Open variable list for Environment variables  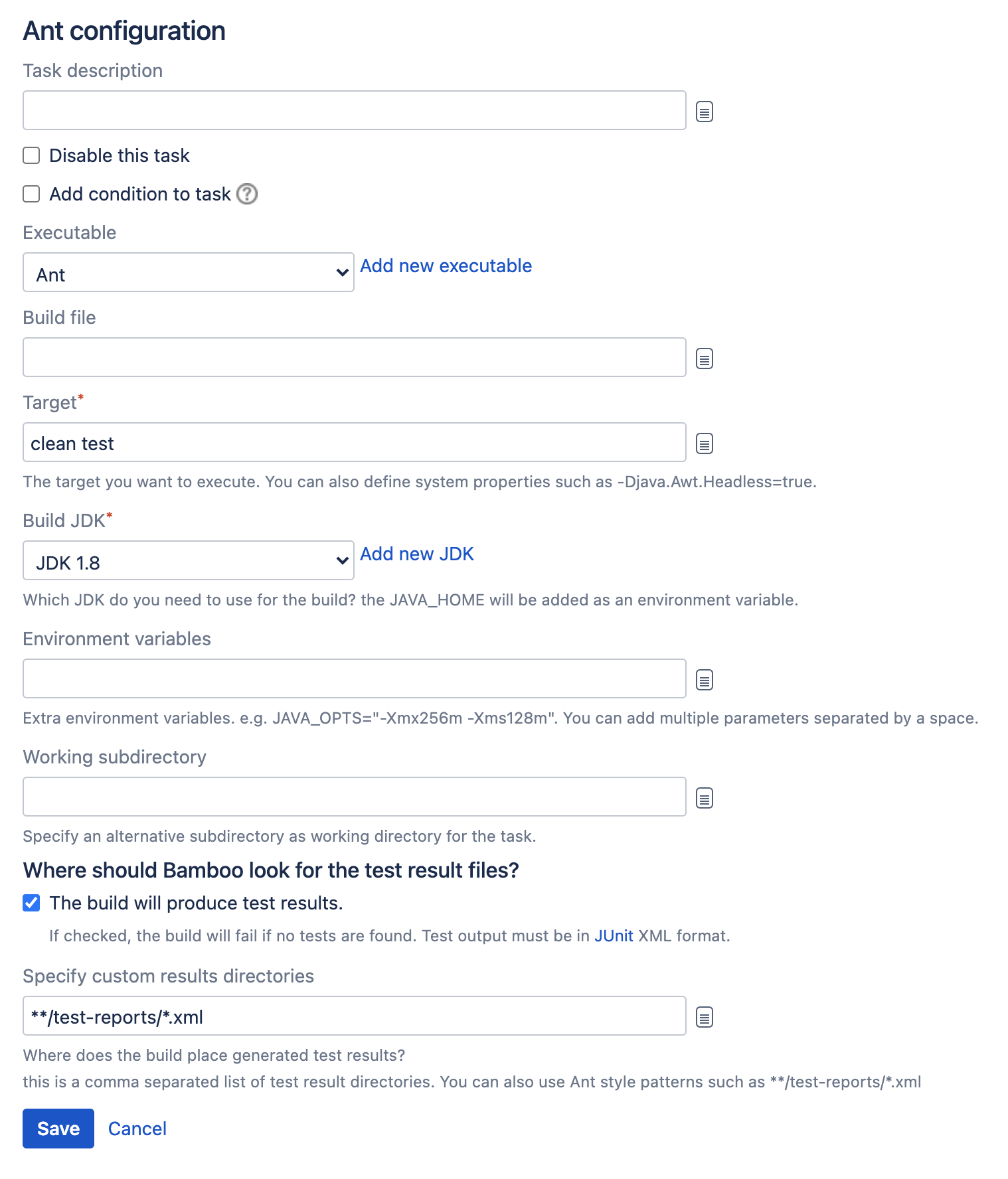point(703,679)
